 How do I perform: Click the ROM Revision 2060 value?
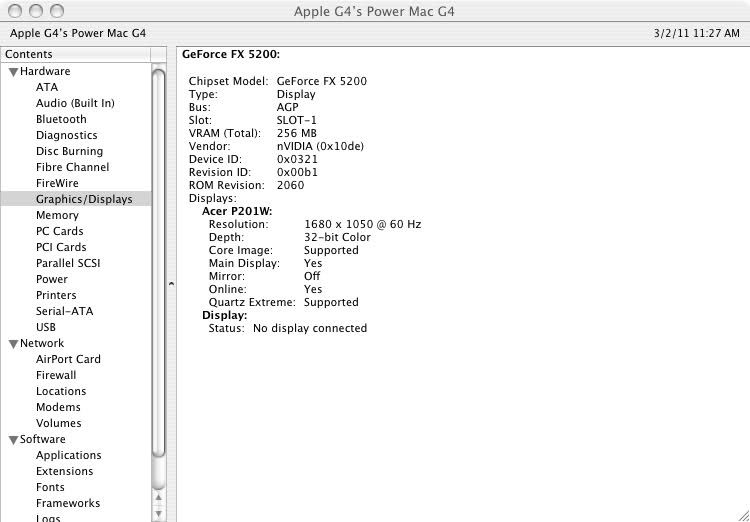(290, 185)
